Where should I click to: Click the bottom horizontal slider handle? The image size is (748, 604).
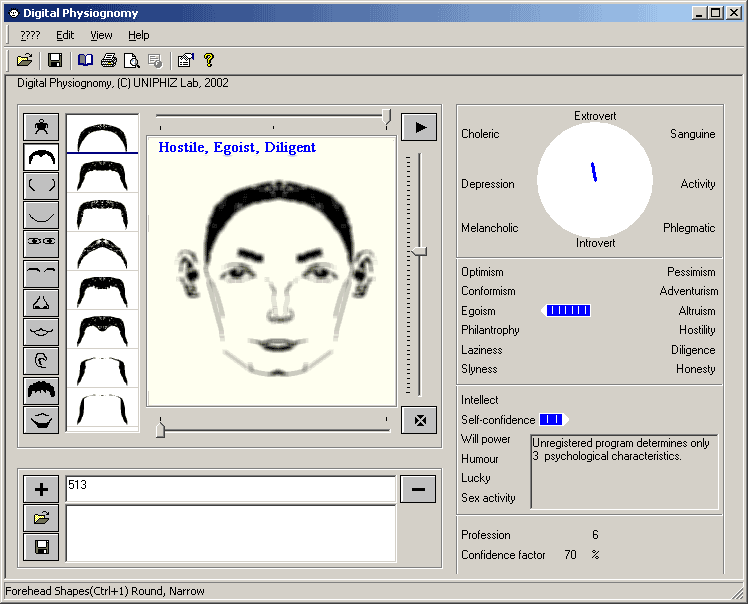[160, 428]
